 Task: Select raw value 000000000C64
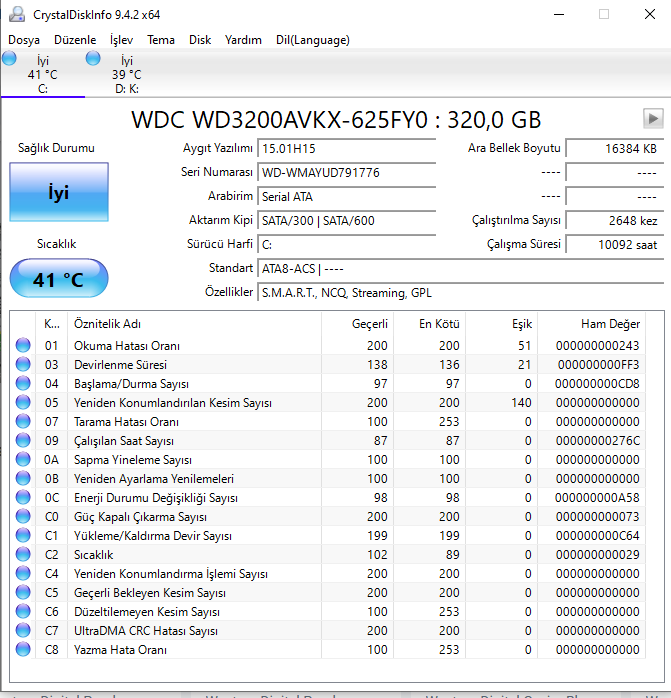click(x=598, y=536)
